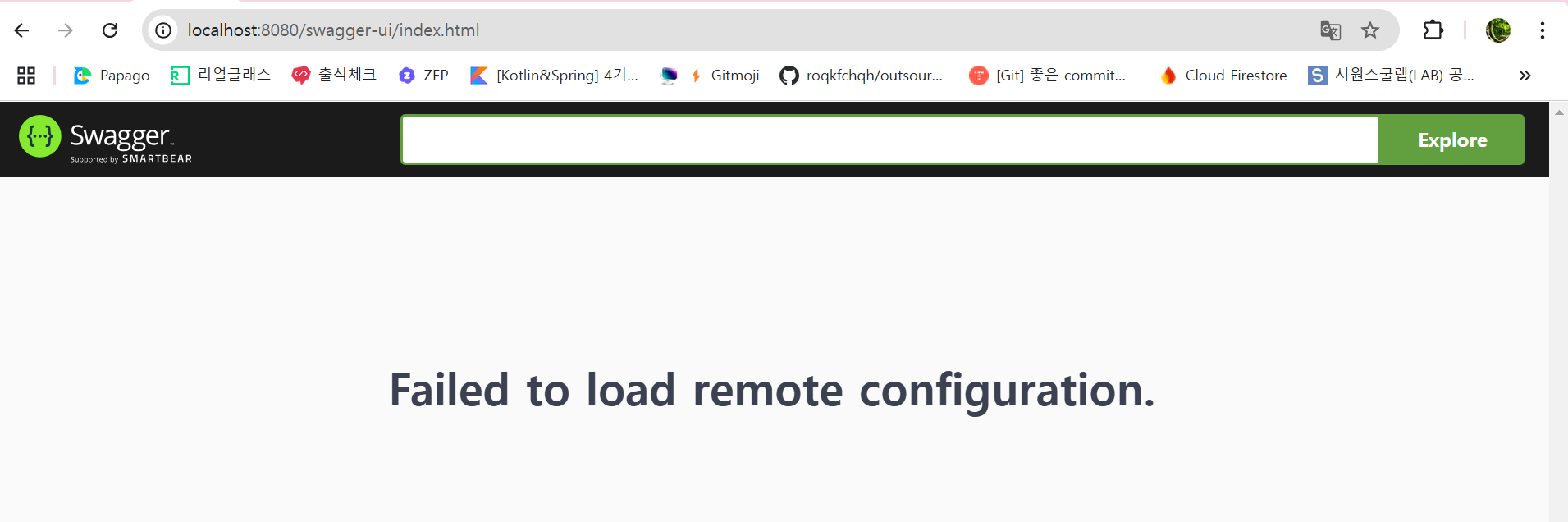Click the green Explore button
Image resolution: width=1568 pixels, height=522 pixels.
(1451, 140)
